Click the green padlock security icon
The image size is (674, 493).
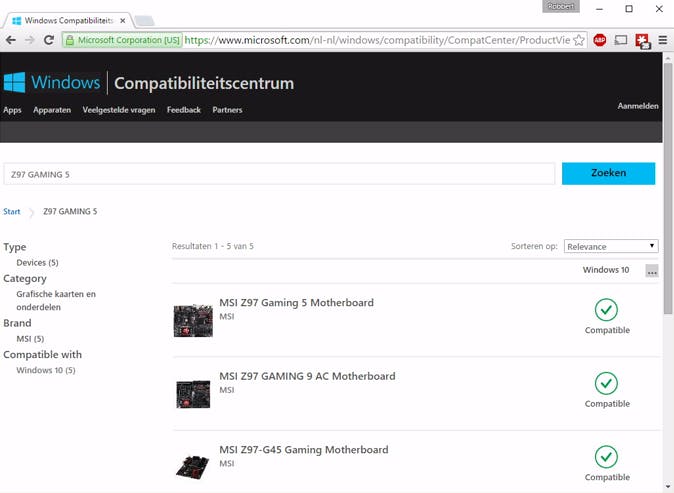(x=70, y=40)
